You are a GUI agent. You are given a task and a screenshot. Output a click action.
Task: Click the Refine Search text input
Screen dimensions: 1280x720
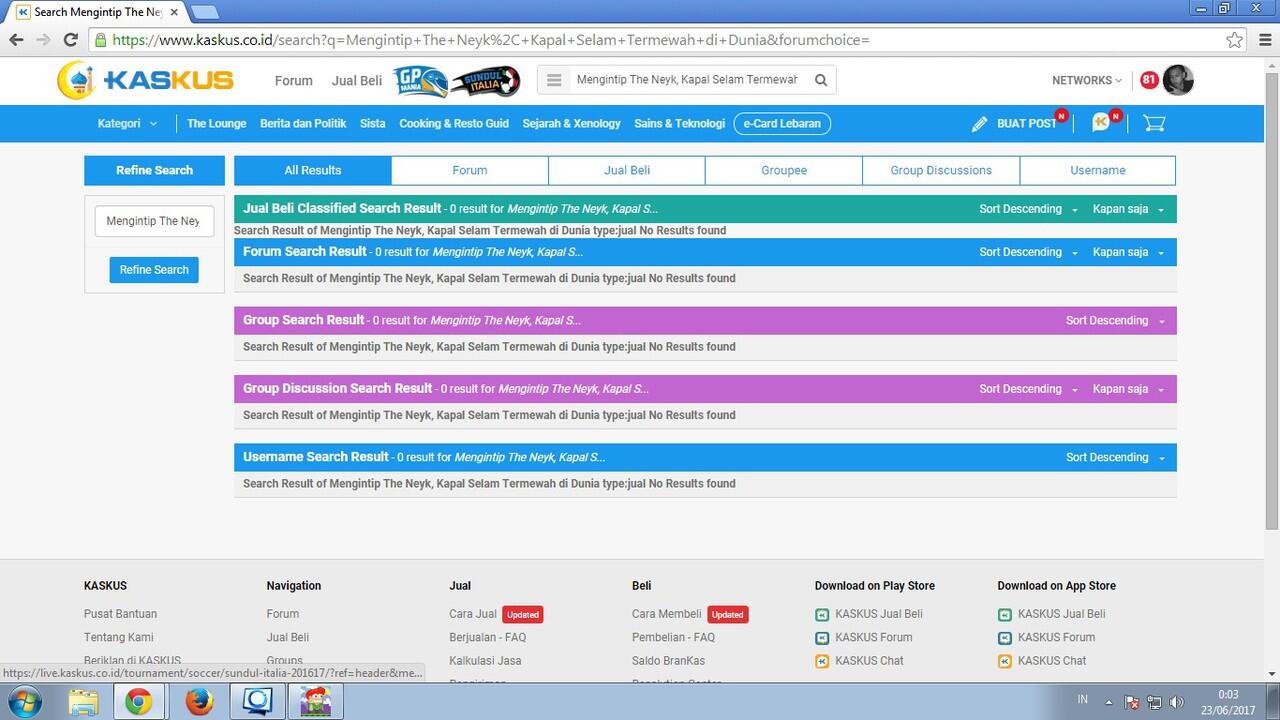(x=154, y=221)
